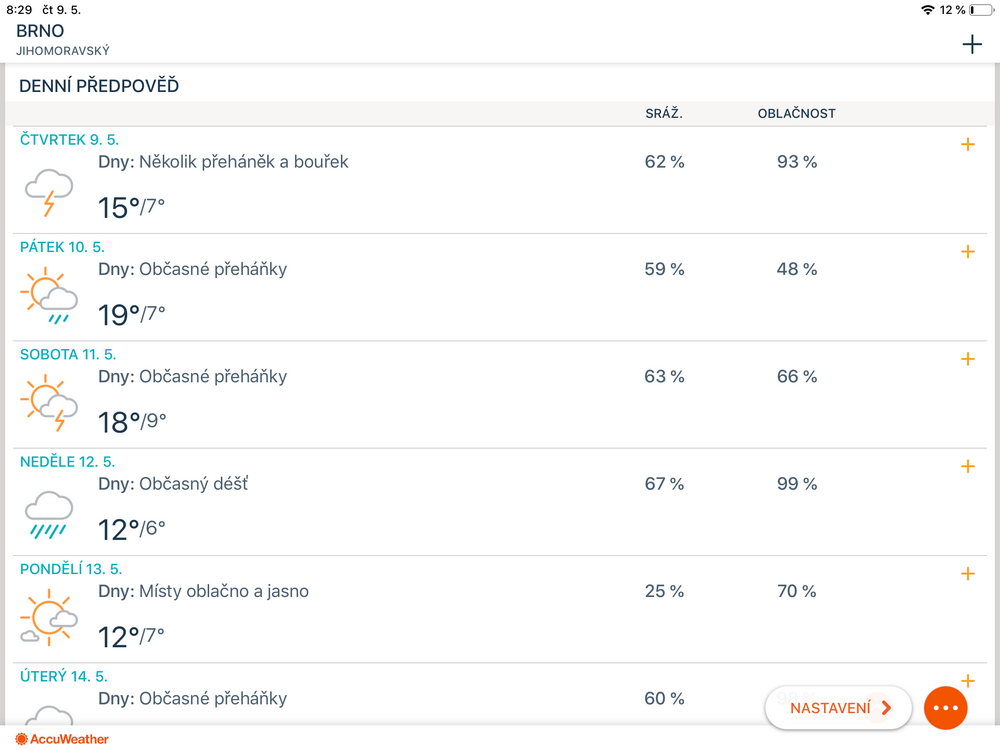Expand Čtvrtek 9. 5. details with the plus

pos(967,144)
